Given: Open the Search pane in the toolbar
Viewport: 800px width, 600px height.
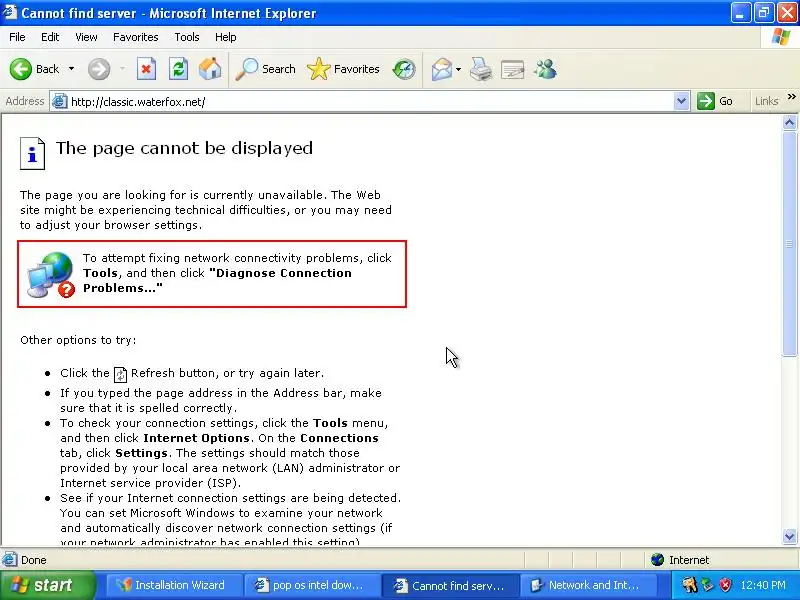Looking at the screenshot, I should point(265,69).
